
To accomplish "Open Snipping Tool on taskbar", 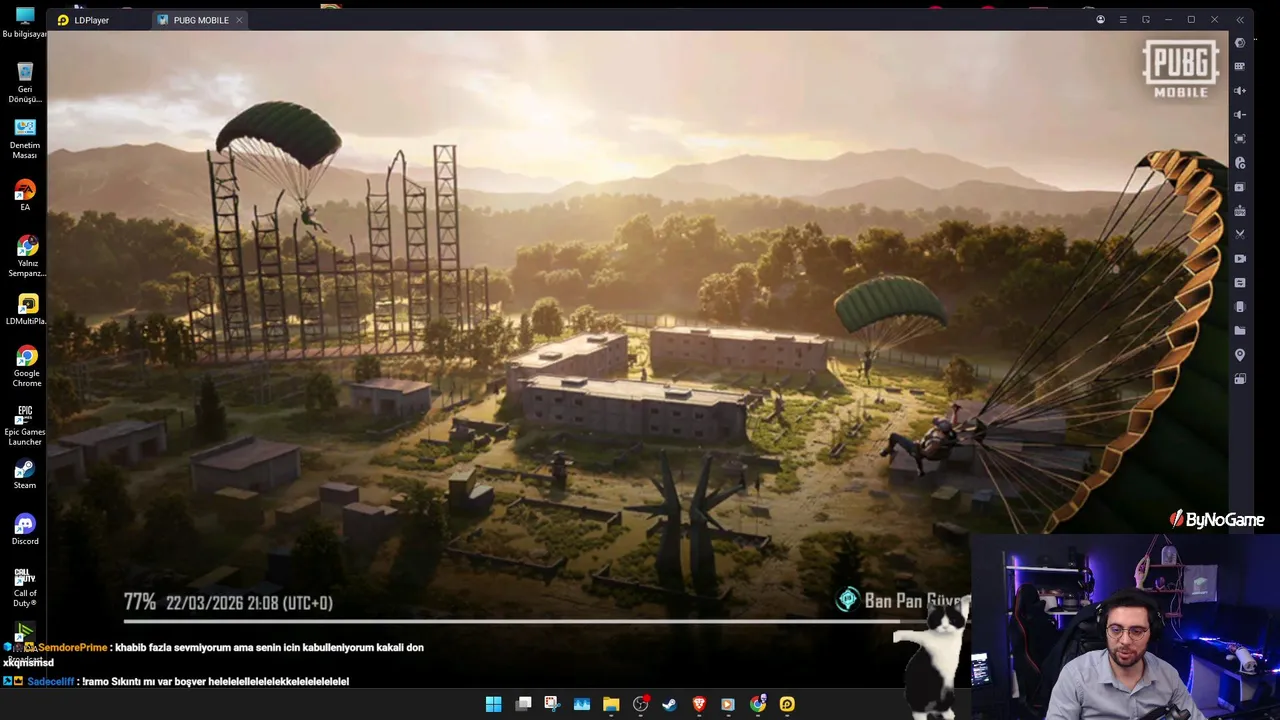I will pos(552,704).
